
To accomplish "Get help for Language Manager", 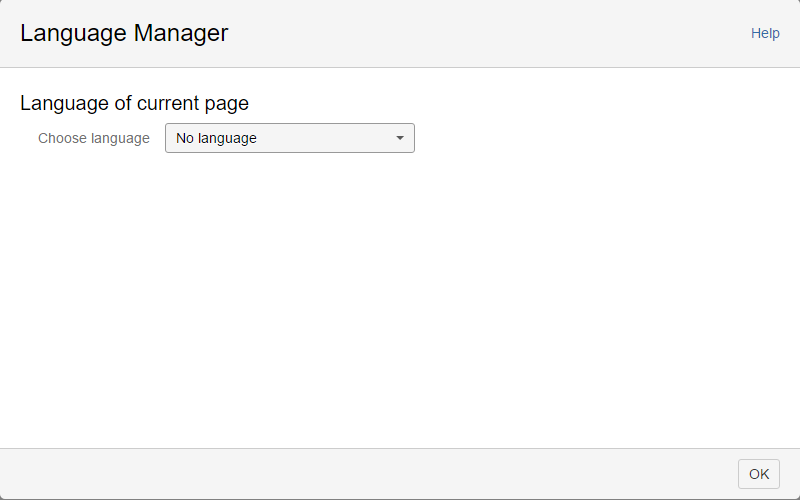I will 765,33.
